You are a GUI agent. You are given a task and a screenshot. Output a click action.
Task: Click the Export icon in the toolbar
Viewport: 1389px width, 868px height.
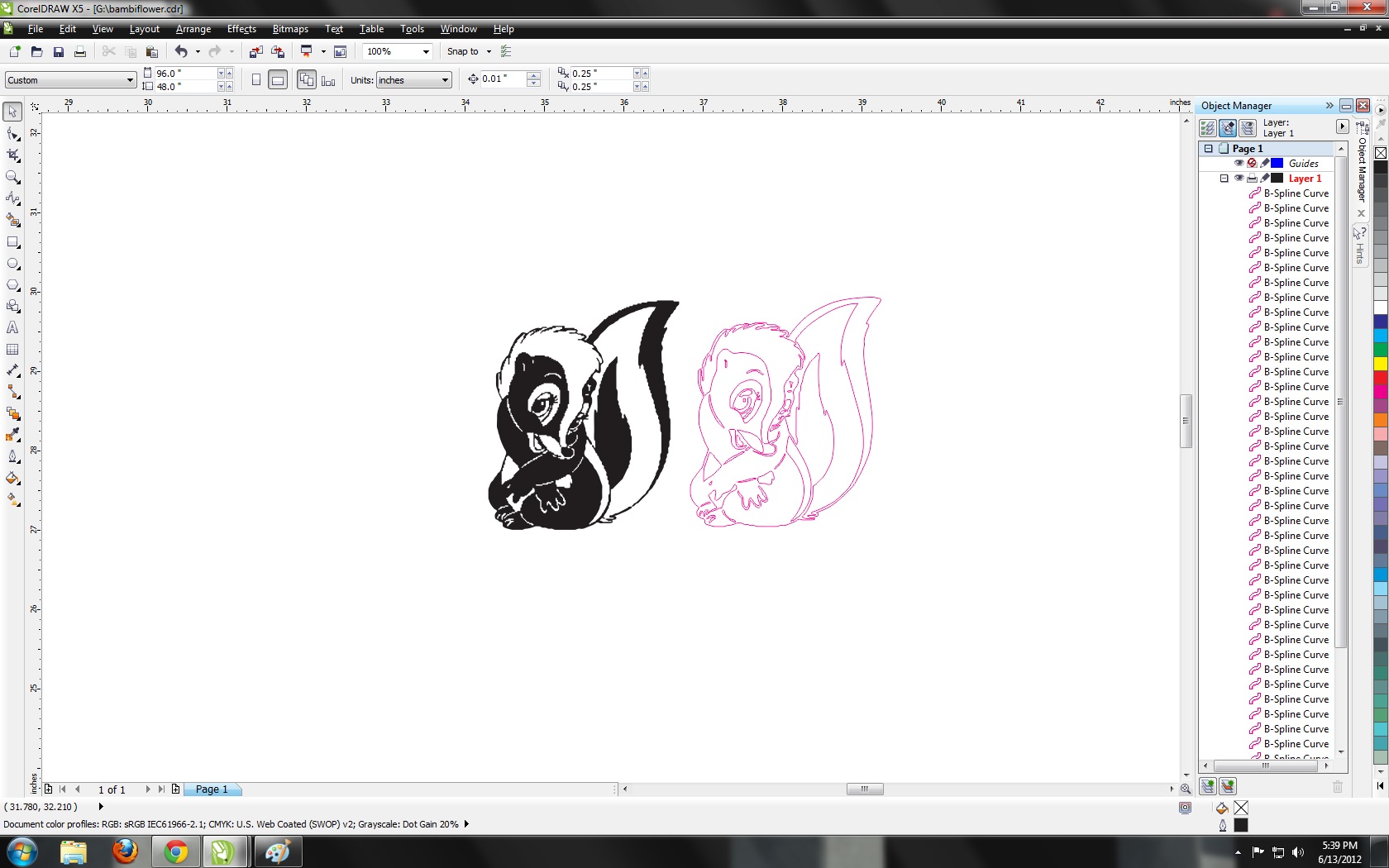point(278,51)
